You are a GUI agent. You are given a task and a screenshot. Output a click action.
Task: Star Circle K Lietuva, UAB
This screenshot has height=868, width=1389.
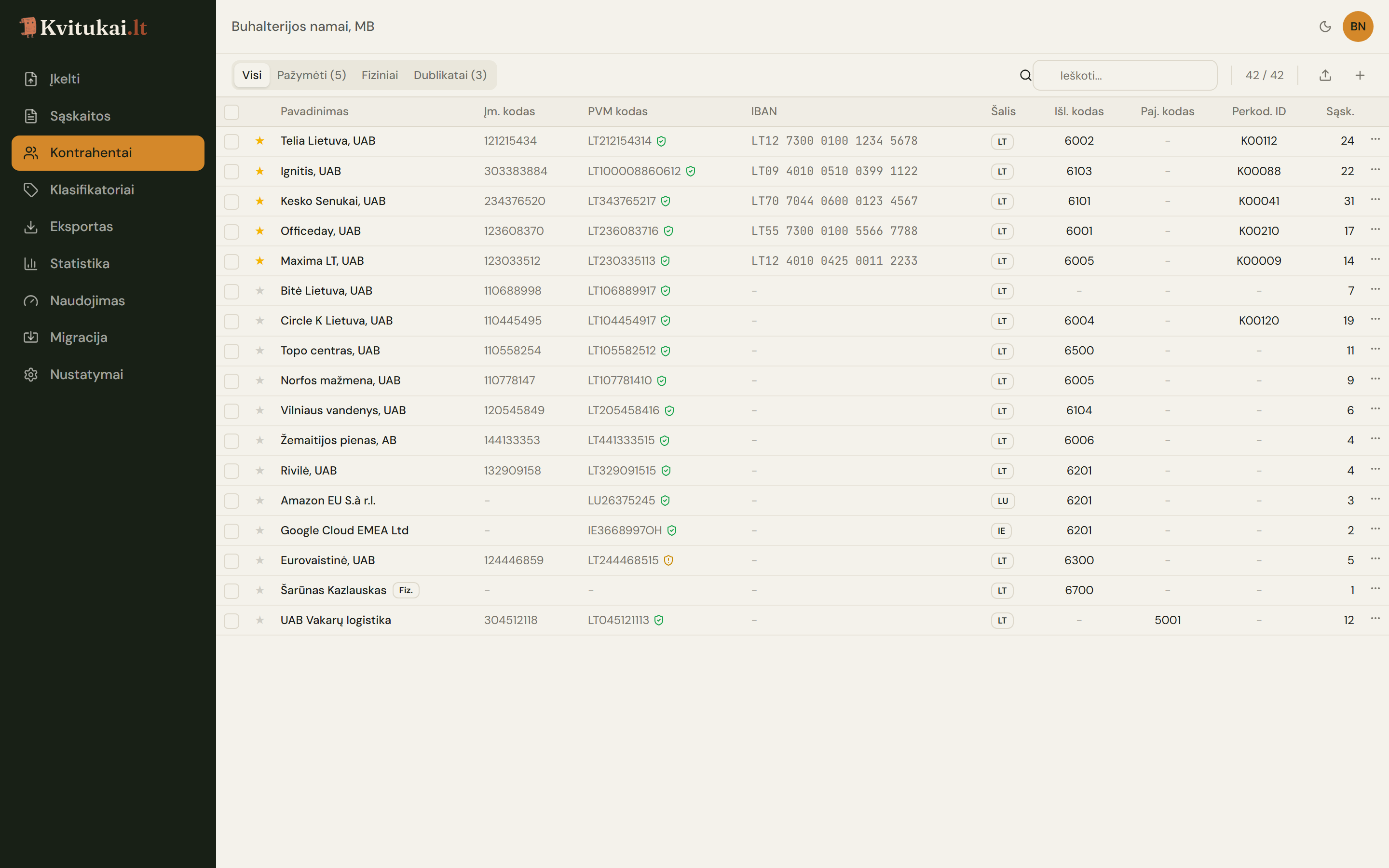pyautogui.click(x=260, y=321)
